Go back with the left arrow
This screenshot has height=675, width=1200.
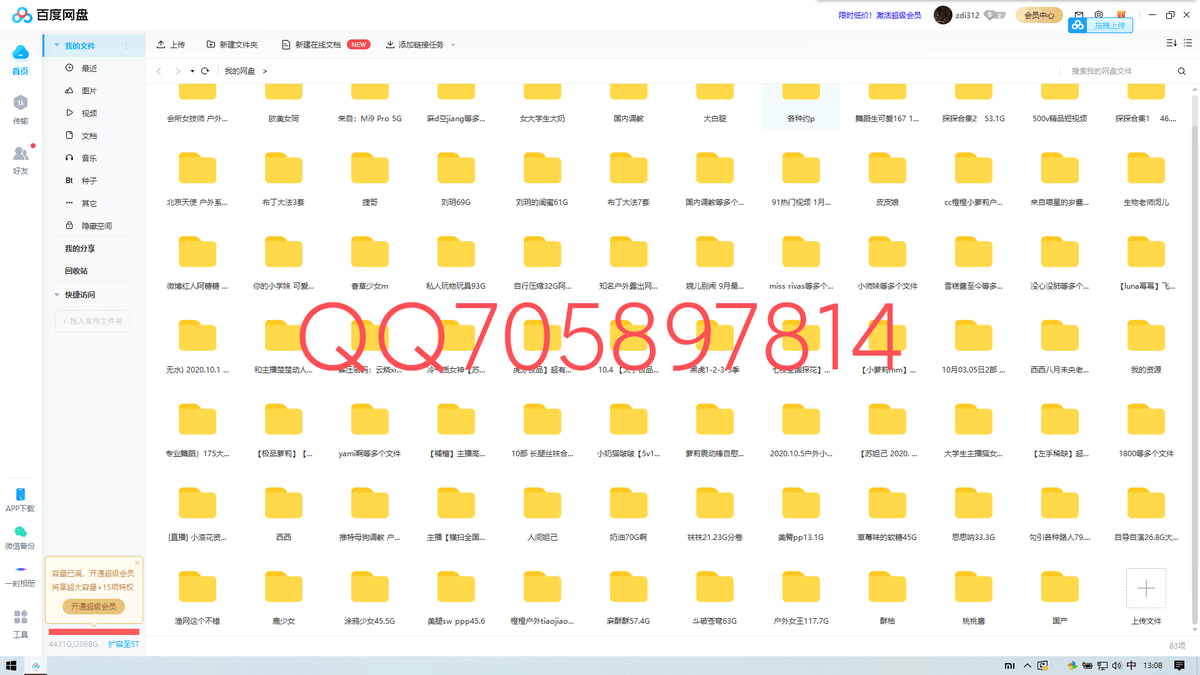tap(159, 71)
